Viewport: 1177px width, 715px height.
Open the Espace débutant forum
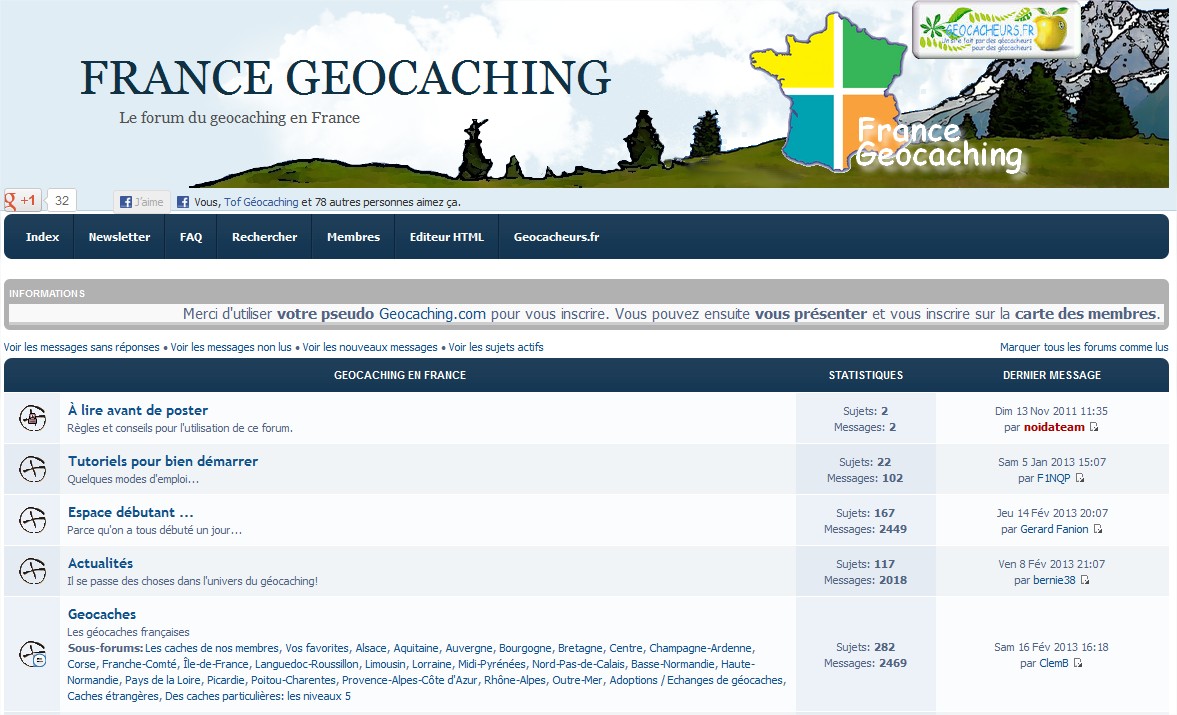131,512
